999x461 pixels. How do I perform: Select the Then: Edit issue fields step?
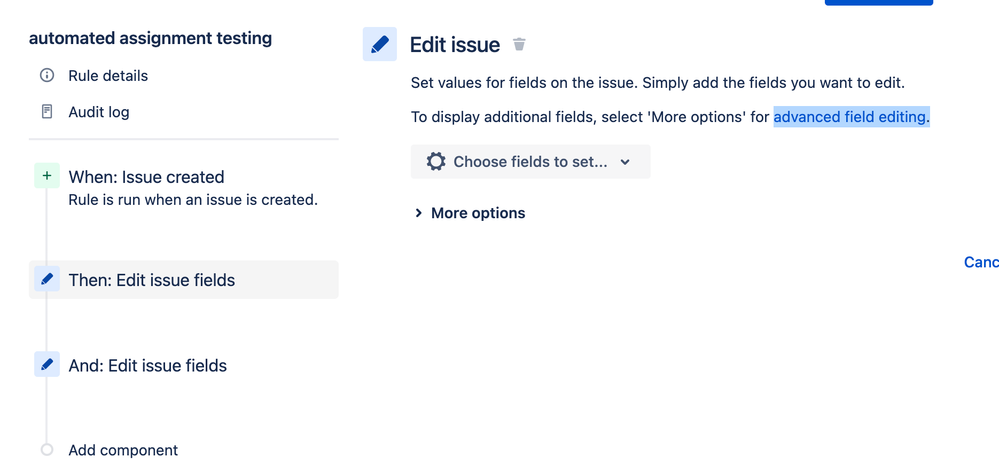(x=183, y=280)
